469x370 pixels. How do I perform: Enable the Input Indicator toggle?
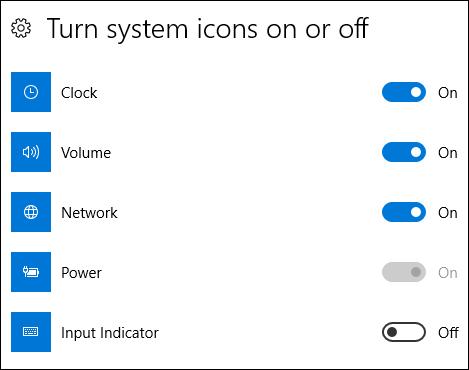click(x=404, y=332)
